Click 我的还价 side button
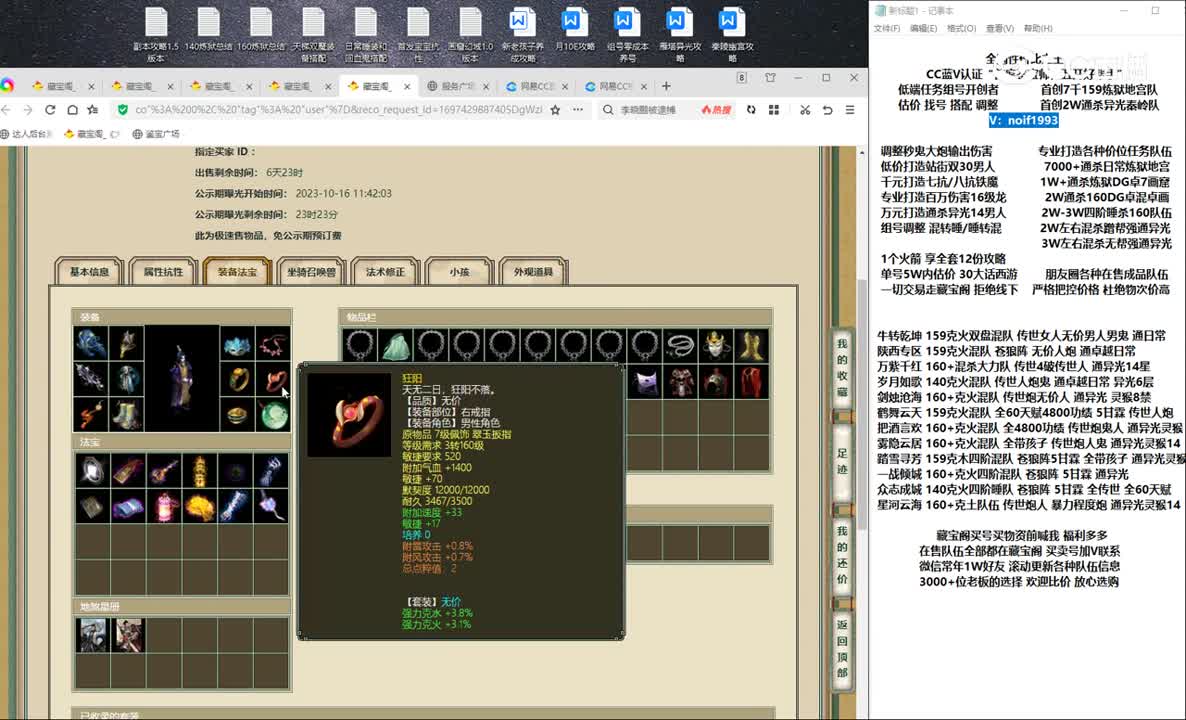Image resolution: width=1186 pixels, height=720 pixels. click(x=842, y=554)
